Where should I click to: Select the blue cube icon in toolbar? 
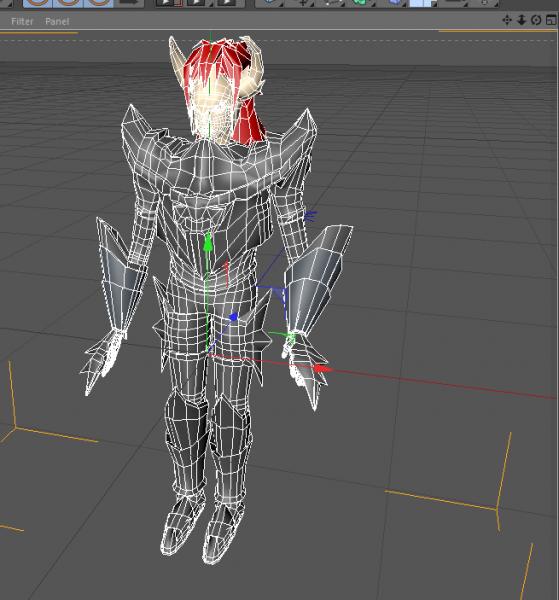395,3
